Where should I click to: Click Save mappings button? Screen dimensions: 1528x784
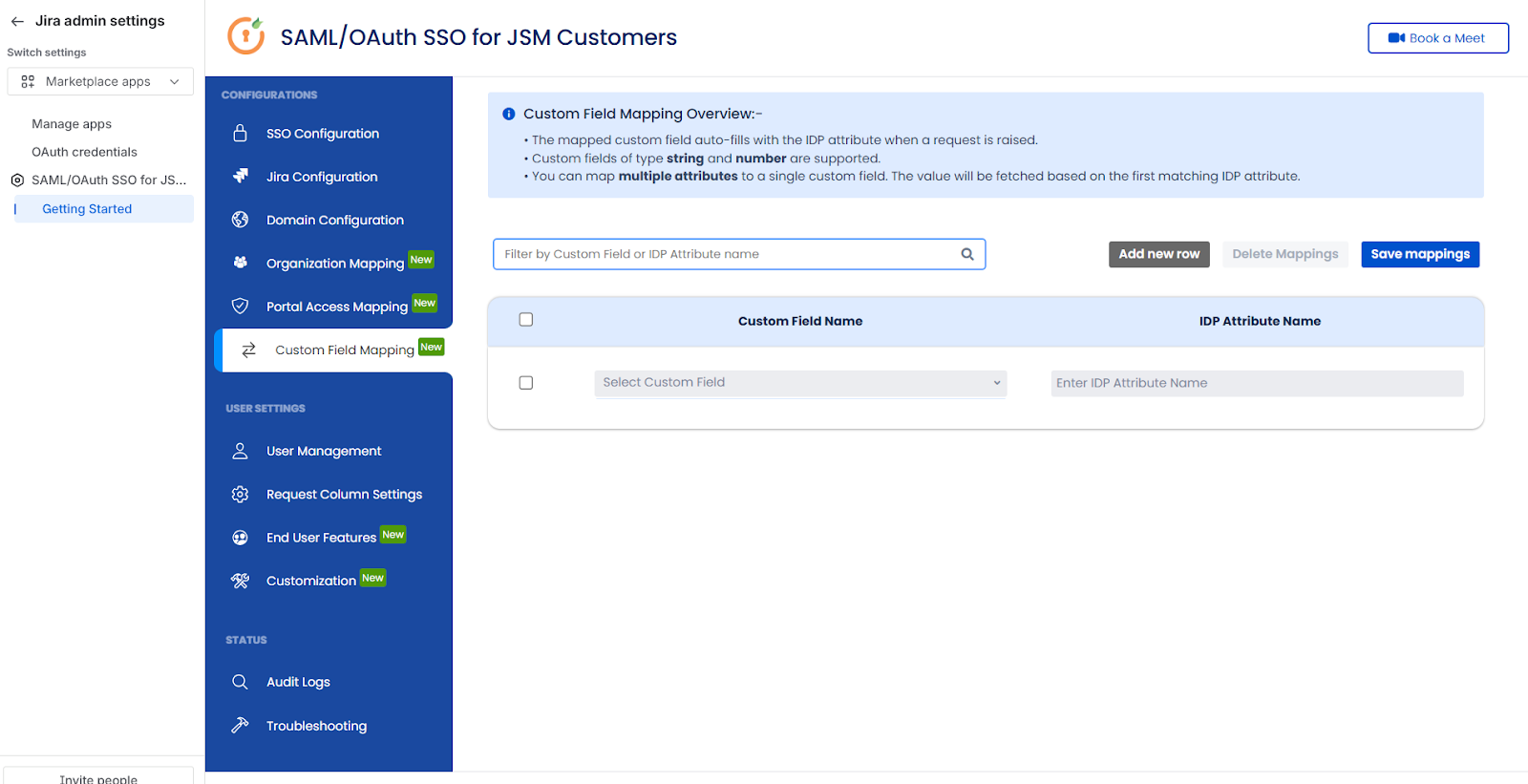click(x=1420, y=254)
